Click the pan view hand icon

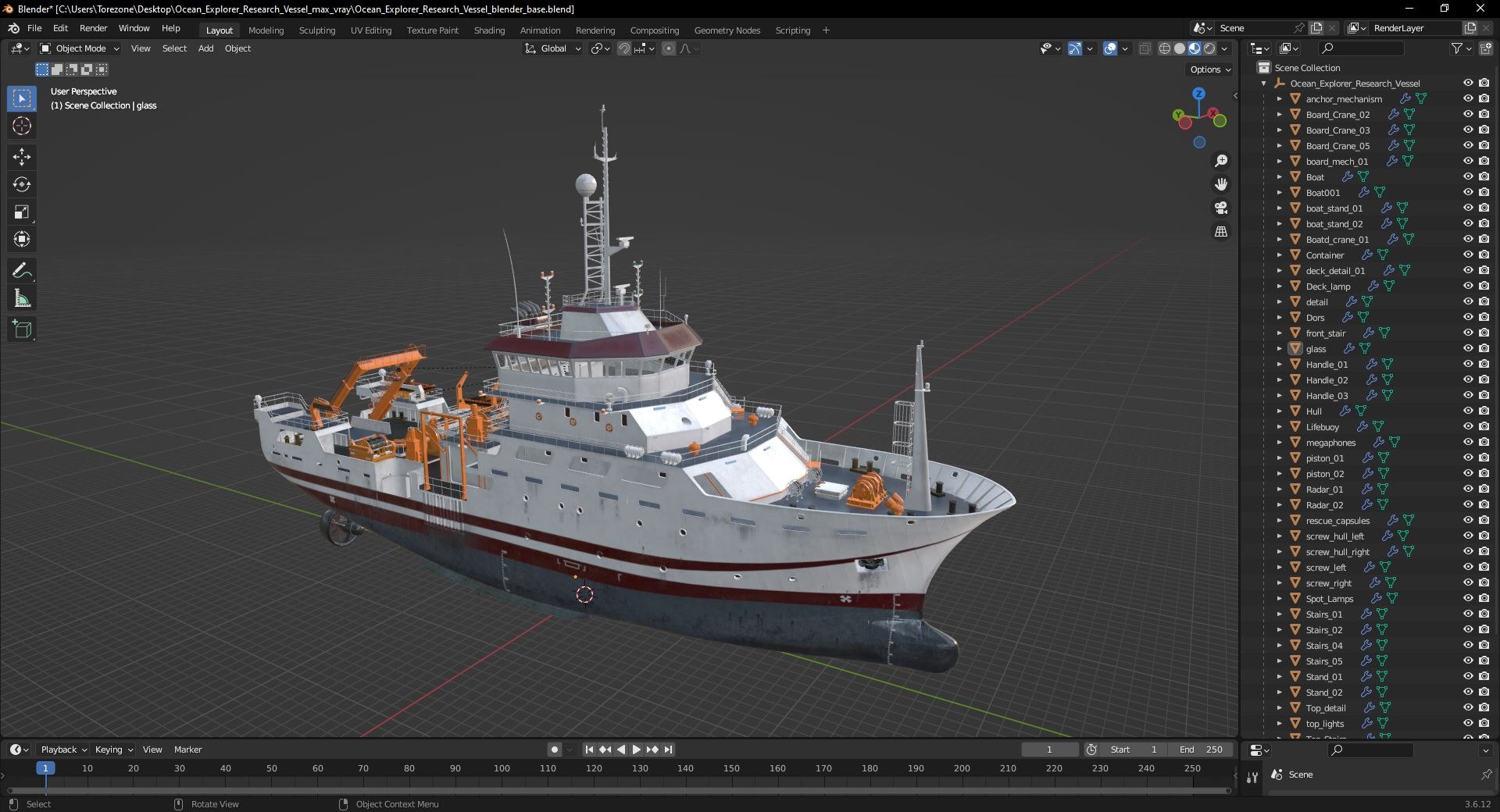[x=1221, y=184]
